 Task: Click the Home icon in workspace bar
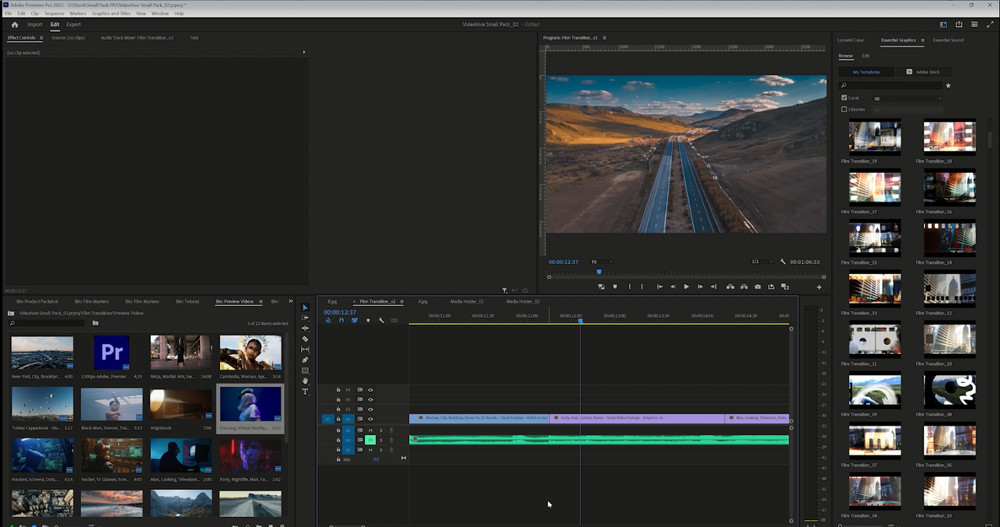(x=15, y=24)
